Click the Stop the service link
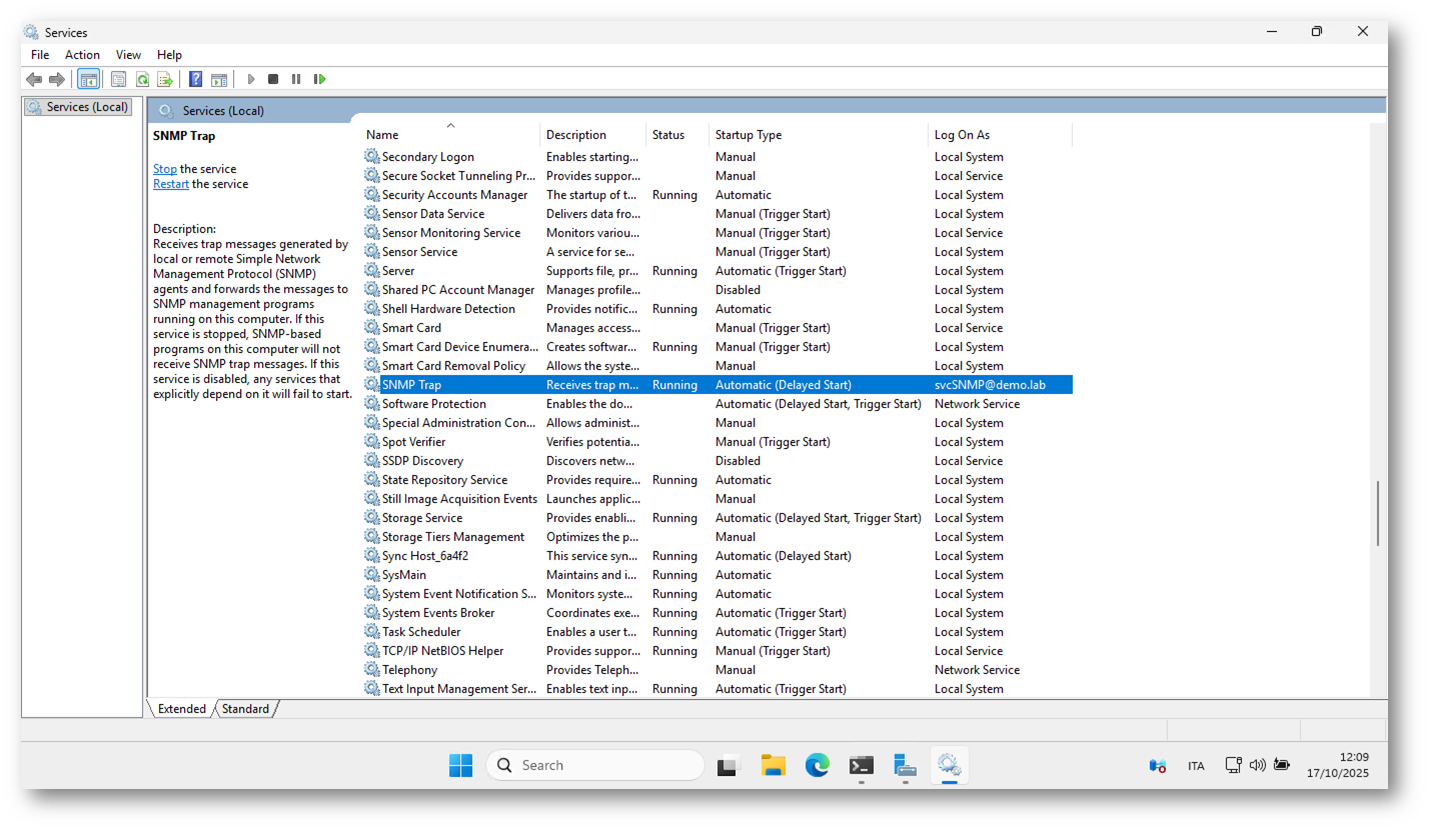 click(x=165, y=169)
